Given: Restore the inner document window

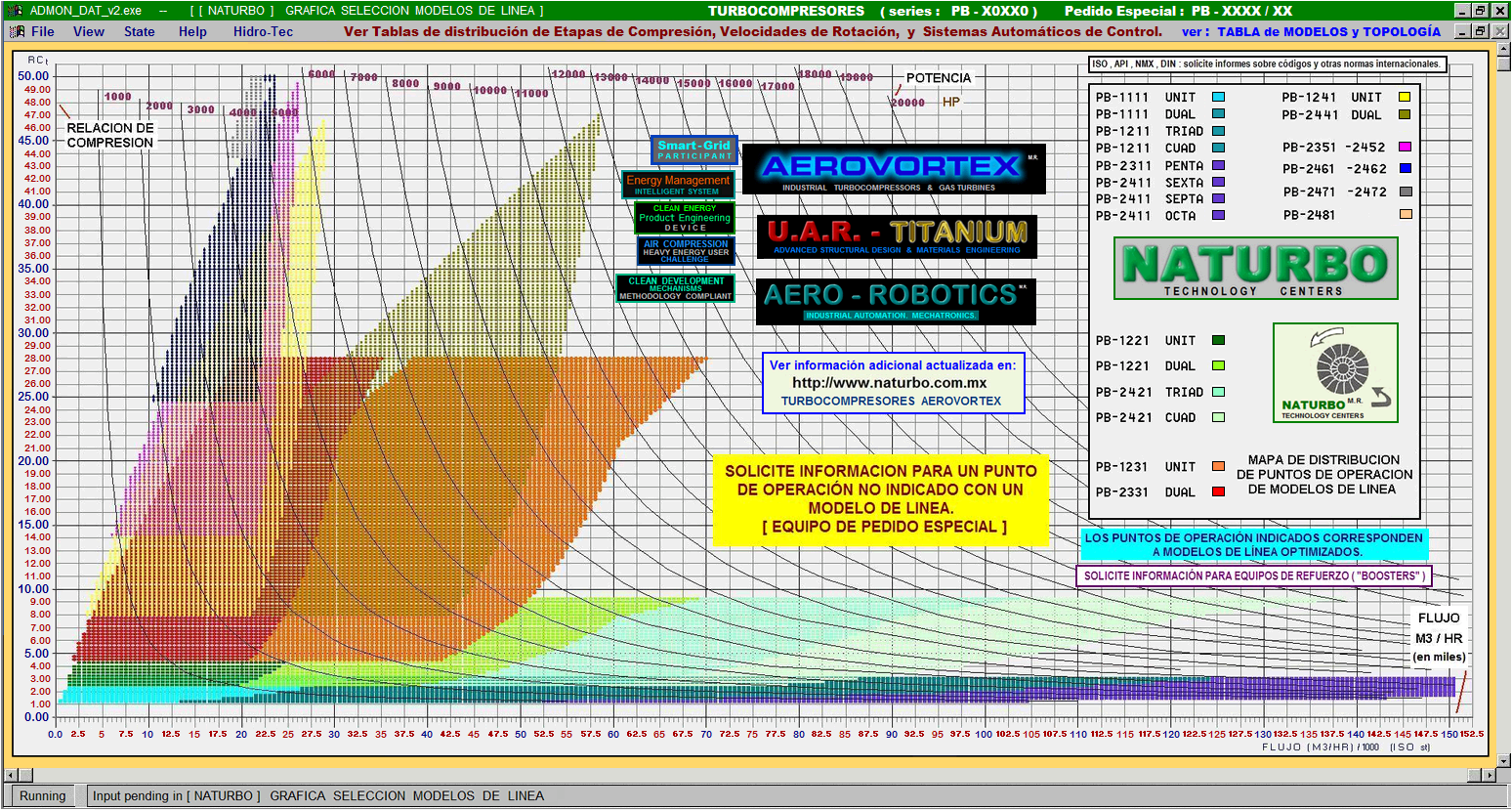Looking at the screenshot, I should (x=1481, y=31).
